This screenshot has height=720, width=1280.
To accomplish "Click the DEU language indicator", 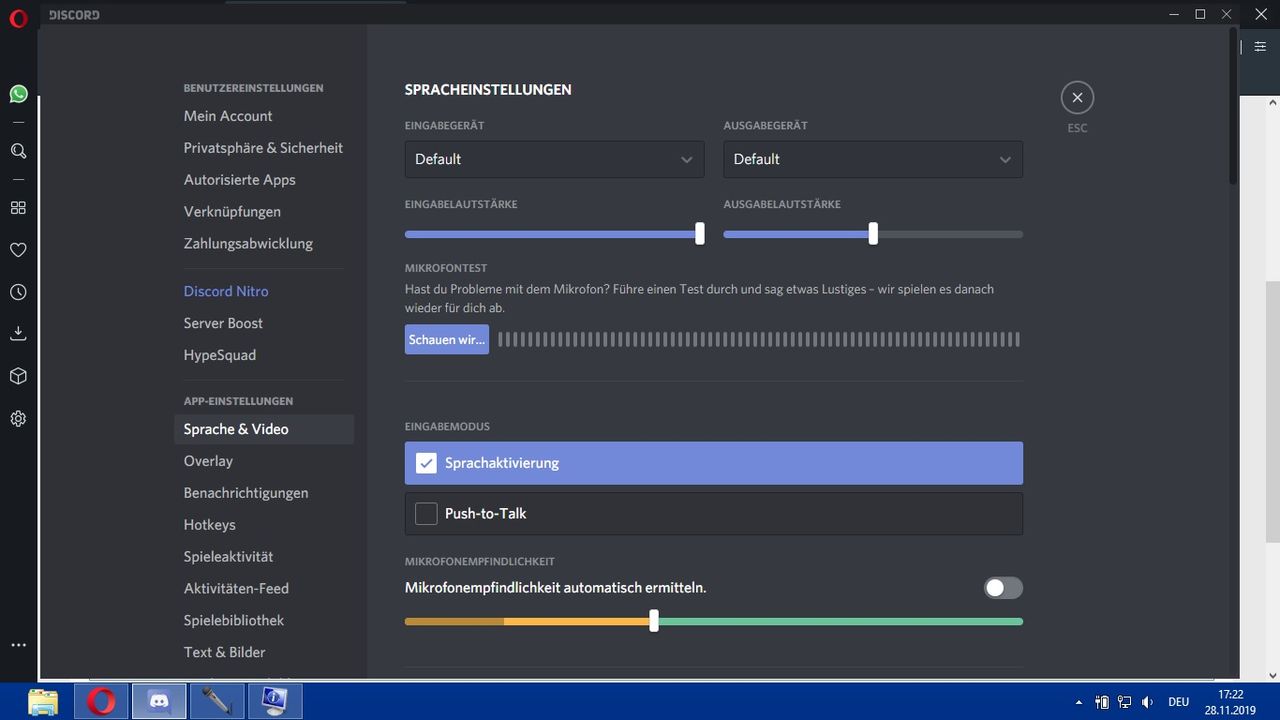I will [x=1178, y=702].
